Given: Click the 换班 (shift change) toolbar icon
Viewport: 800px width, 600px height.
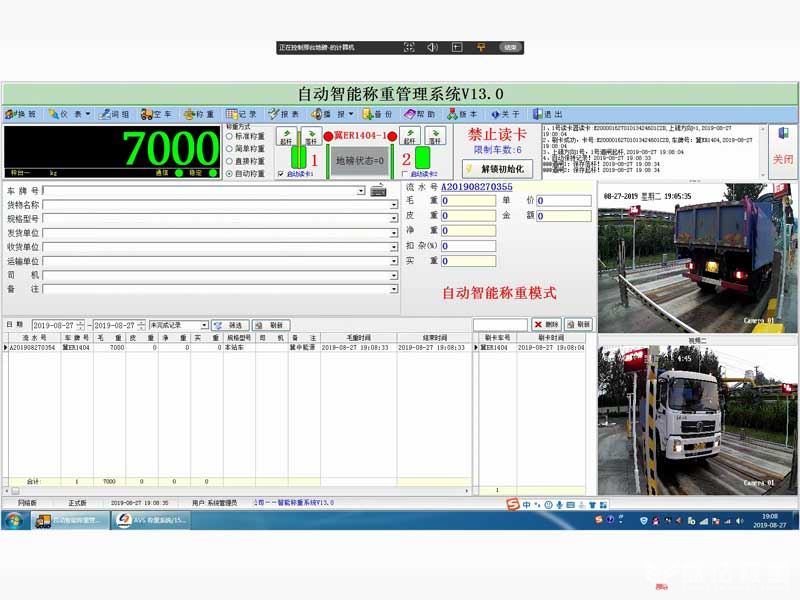Looking at the screenshot, I should pos(20,114).
